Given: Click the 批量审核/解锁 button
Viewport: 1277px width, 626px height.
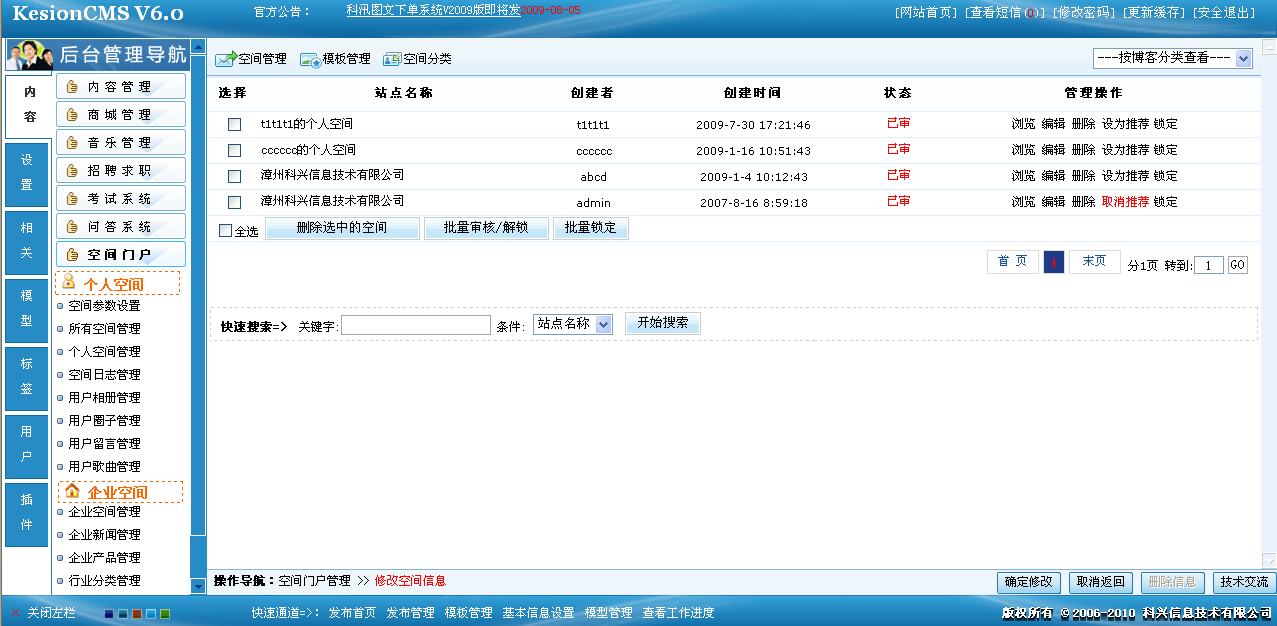Looking at the screenshot, I should pyautogui.click(x=486, y=228).
